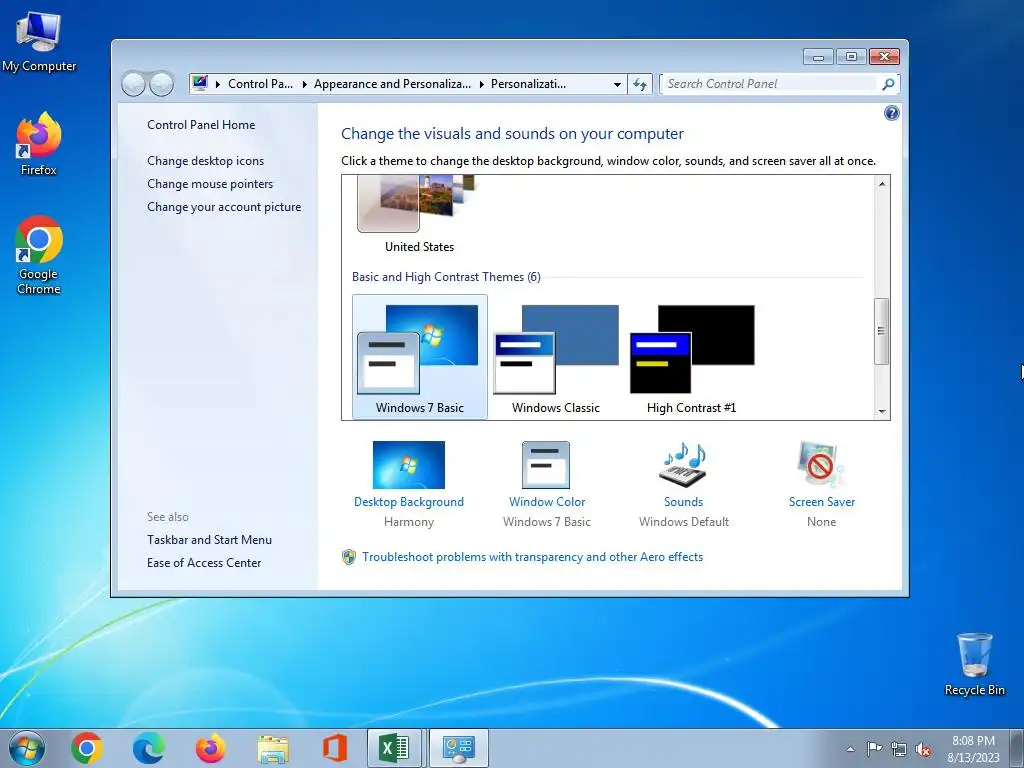Select the High Contrast #1 theme
Viewport: 1024px width, 768px height.
click(692, 357)
